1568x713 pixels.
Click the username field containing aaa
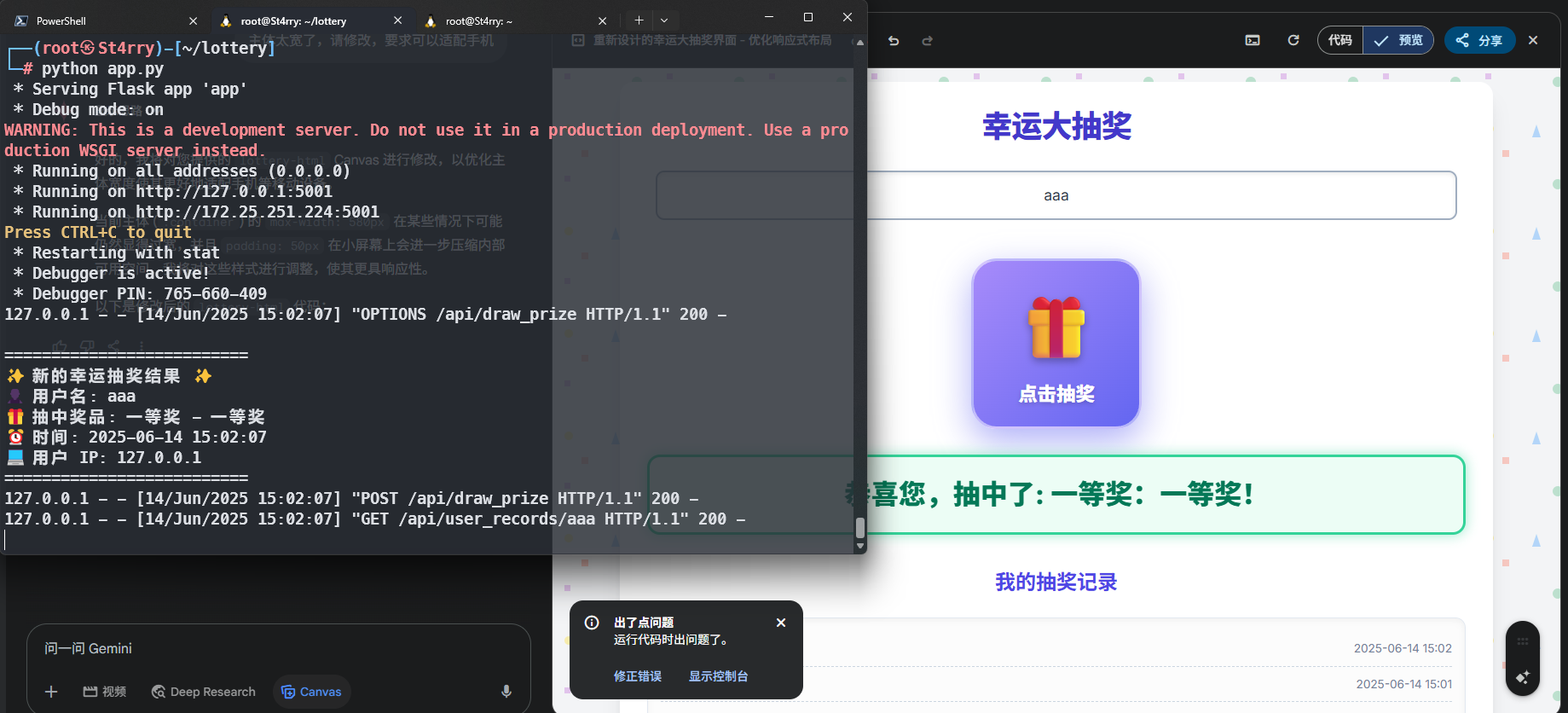tap(1056, 195)
